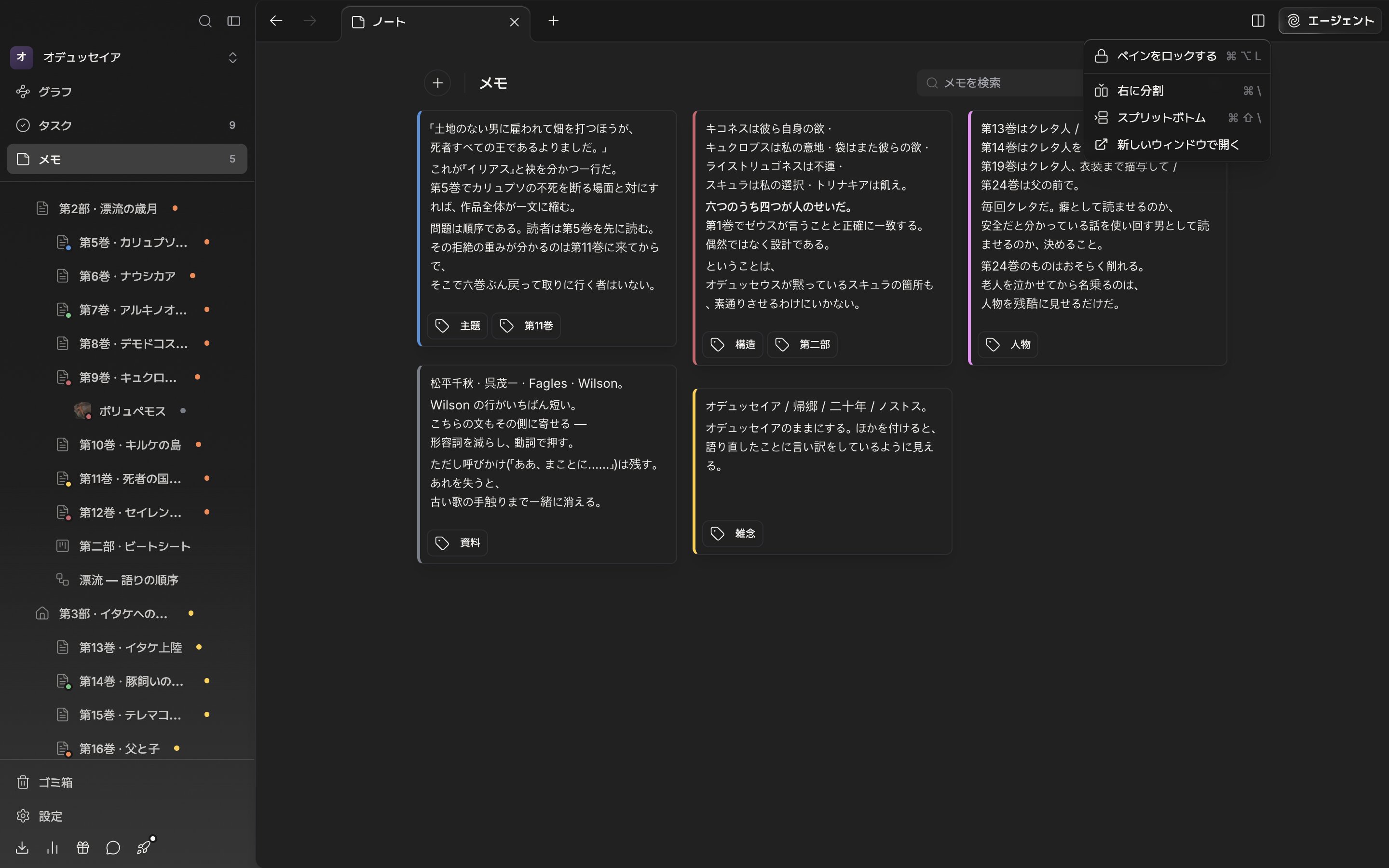Viewport: 1389px width, 868px height.
Task: Add a new memo with the round plus button
Action: pyautogui.click(x=437, y=83)
